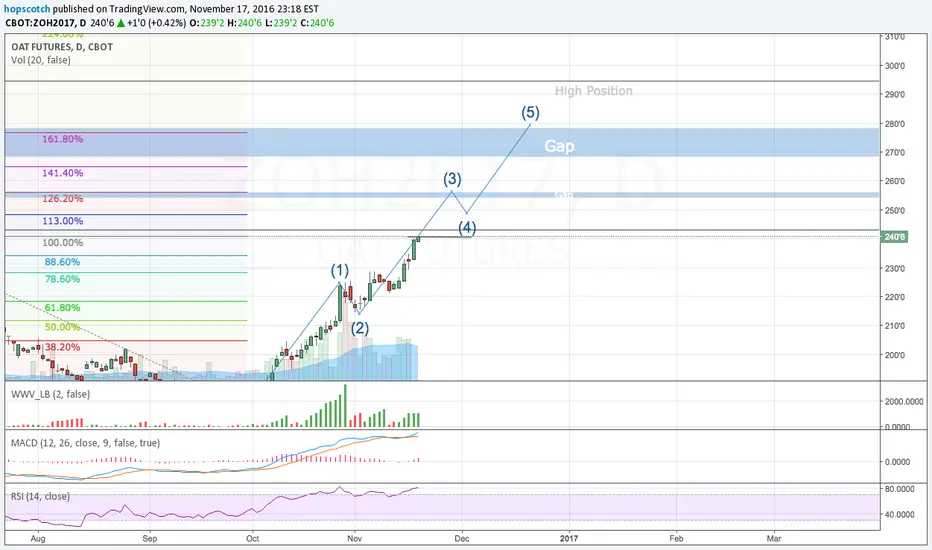
Task: Click the Sep label on time axis
Action: click(150, 539)
